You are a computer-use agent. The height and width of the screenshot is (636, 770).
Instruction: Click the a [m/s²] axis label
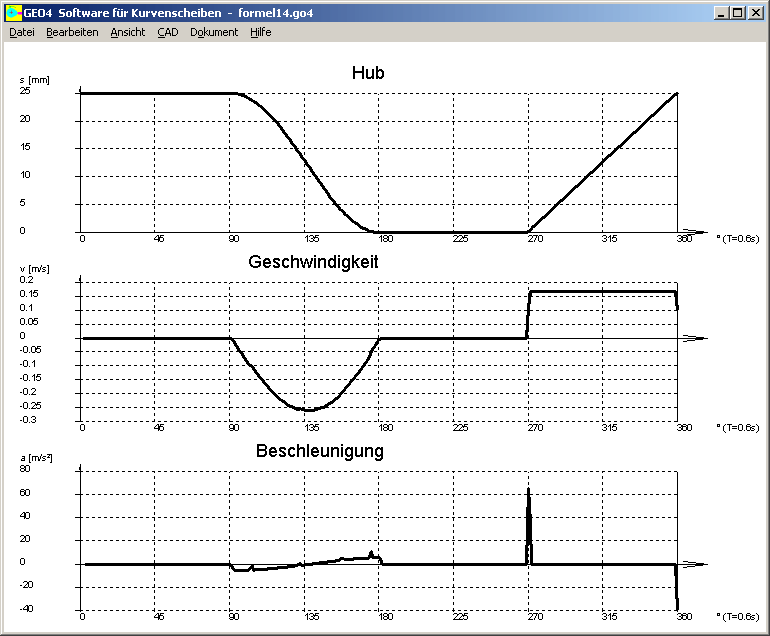pyautogui.click(x=36, y=456)
